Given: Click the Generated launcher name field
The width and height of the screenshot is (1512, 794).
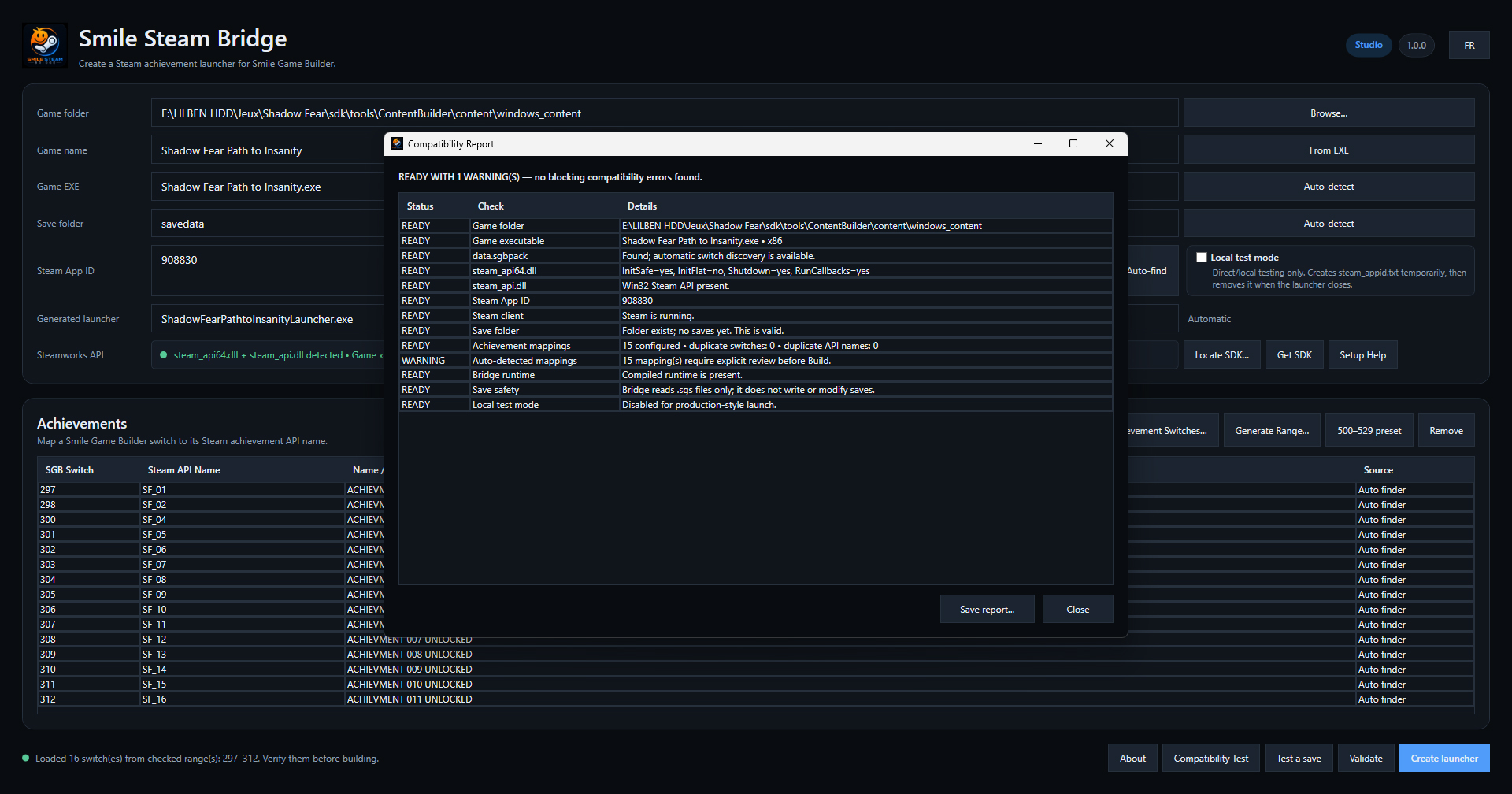Looking at the screenshot, I should click(268, 319).
